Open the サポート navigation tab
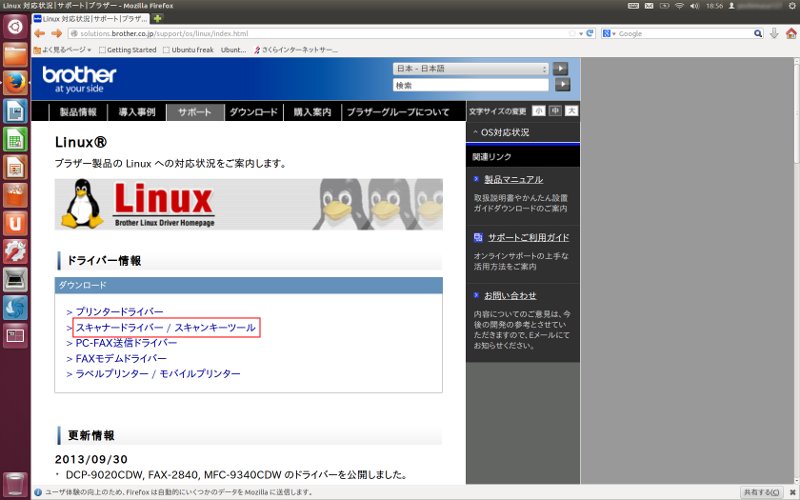The width and height of the screenshot is (800, 500). pos(195,112)
